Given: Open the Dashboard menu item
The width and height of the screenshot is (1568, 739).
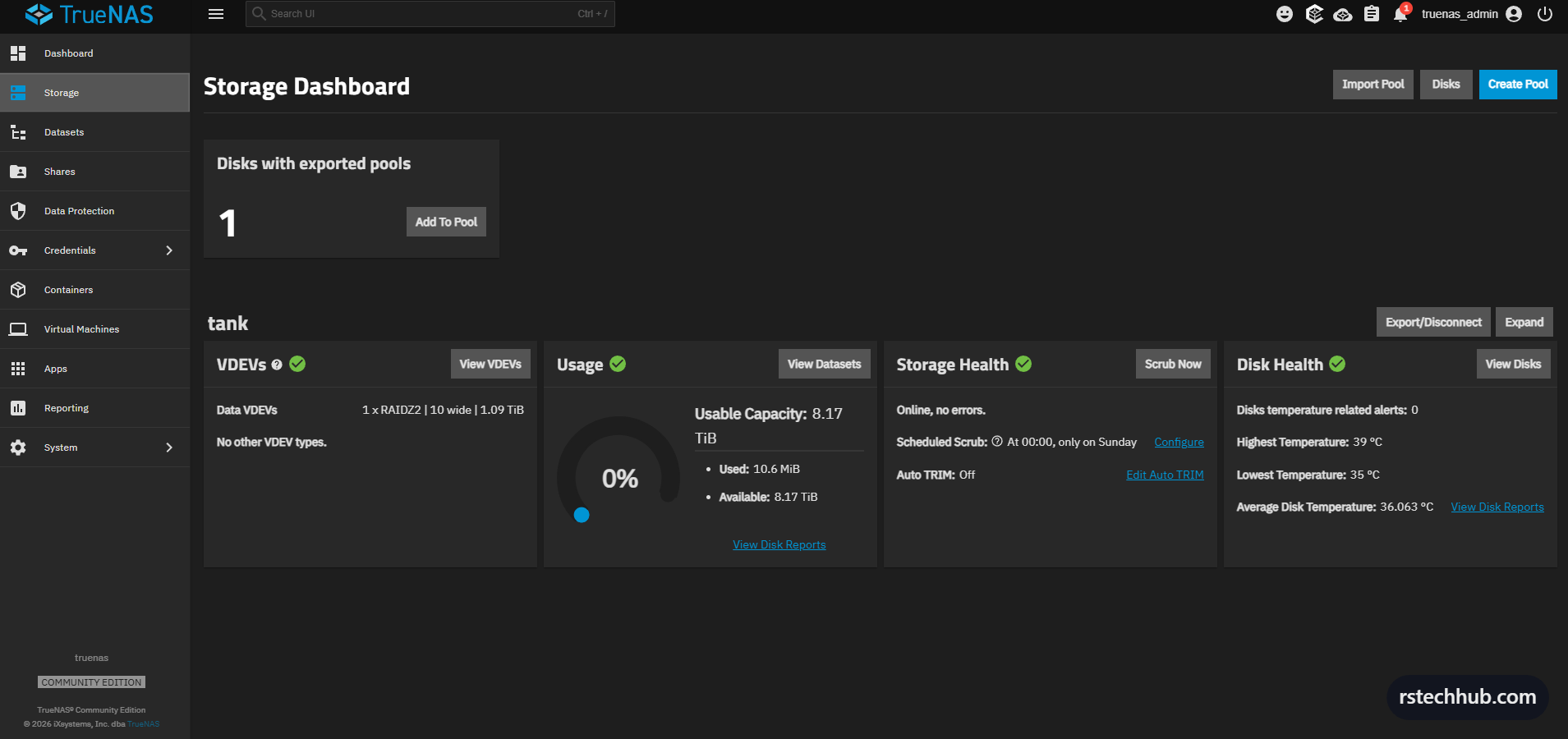Looking at the screenshot, I should [x=94, y=53].
